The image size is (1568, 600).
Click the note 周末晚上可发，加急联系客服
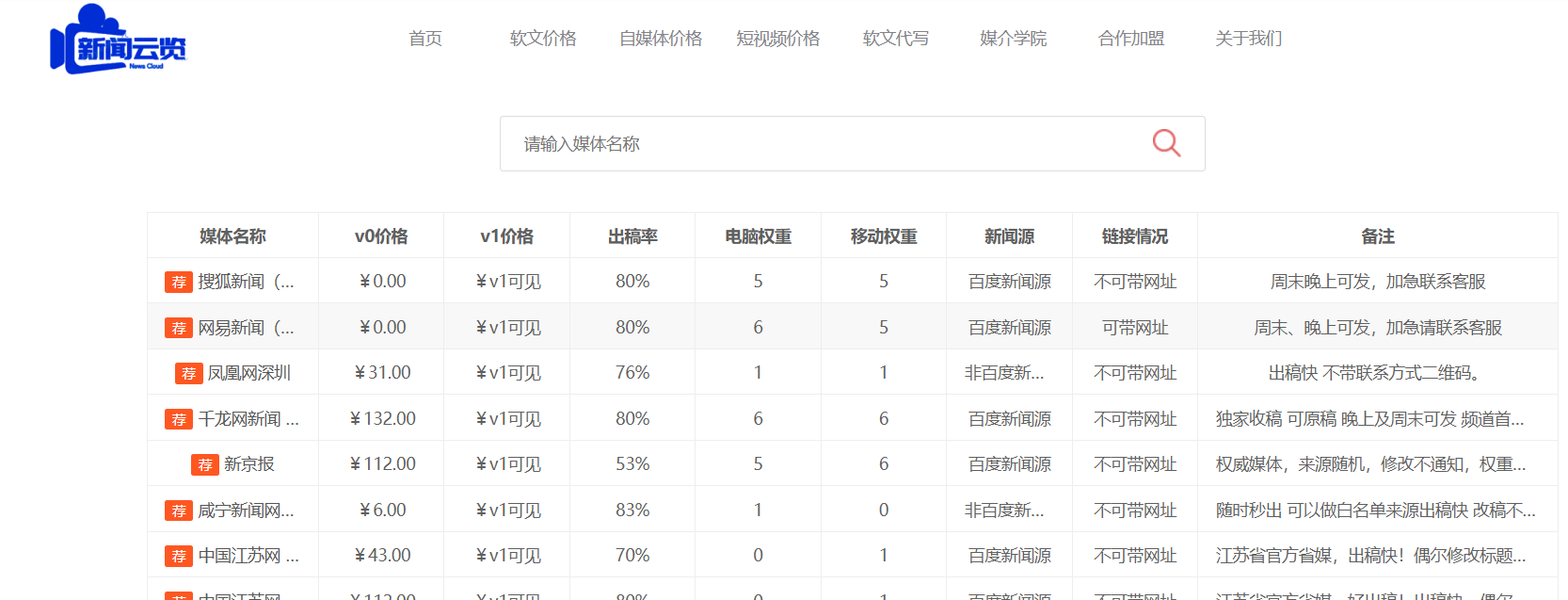click(x=1378, y=282)
